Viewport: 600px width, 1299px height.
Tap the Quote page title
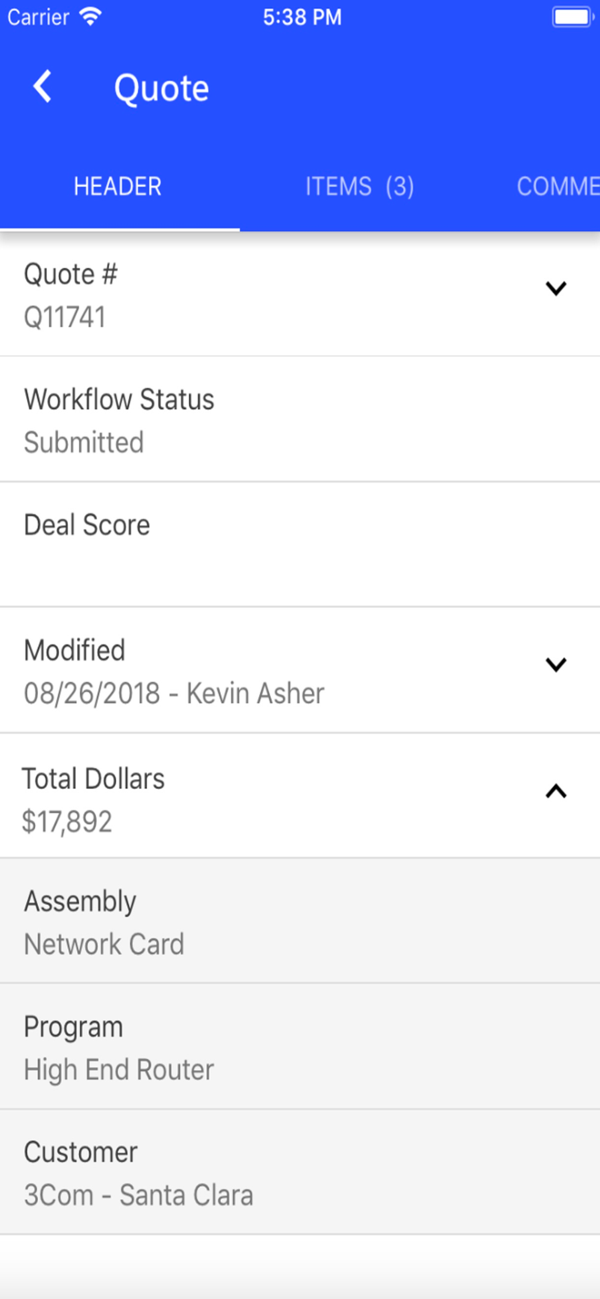pos(161,89)
